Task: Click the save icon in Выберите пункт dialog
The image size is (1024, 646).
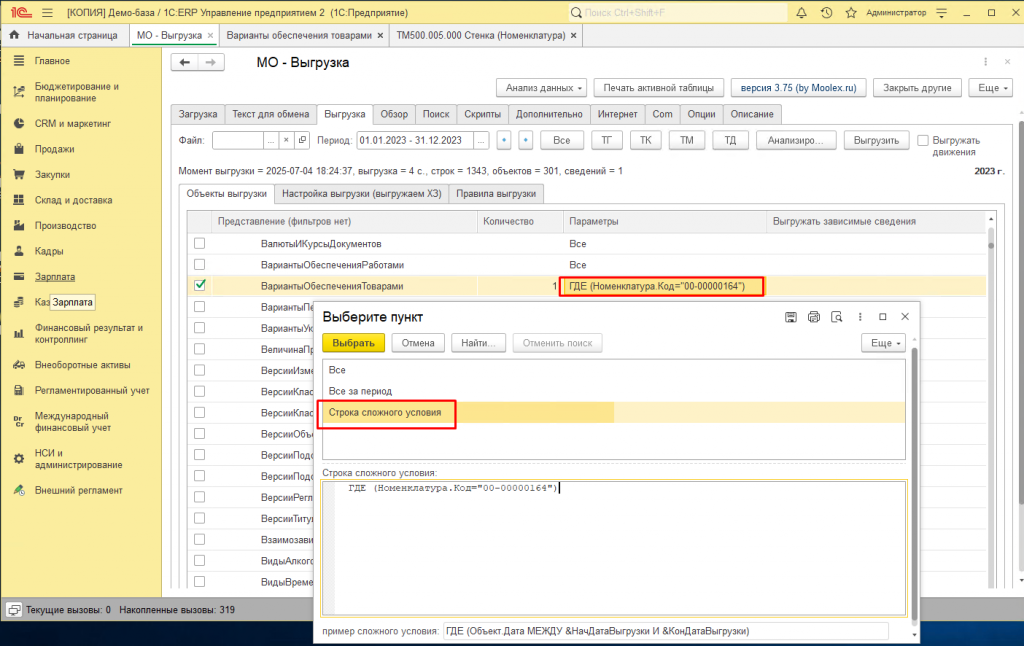Action: tap(791, 317)
